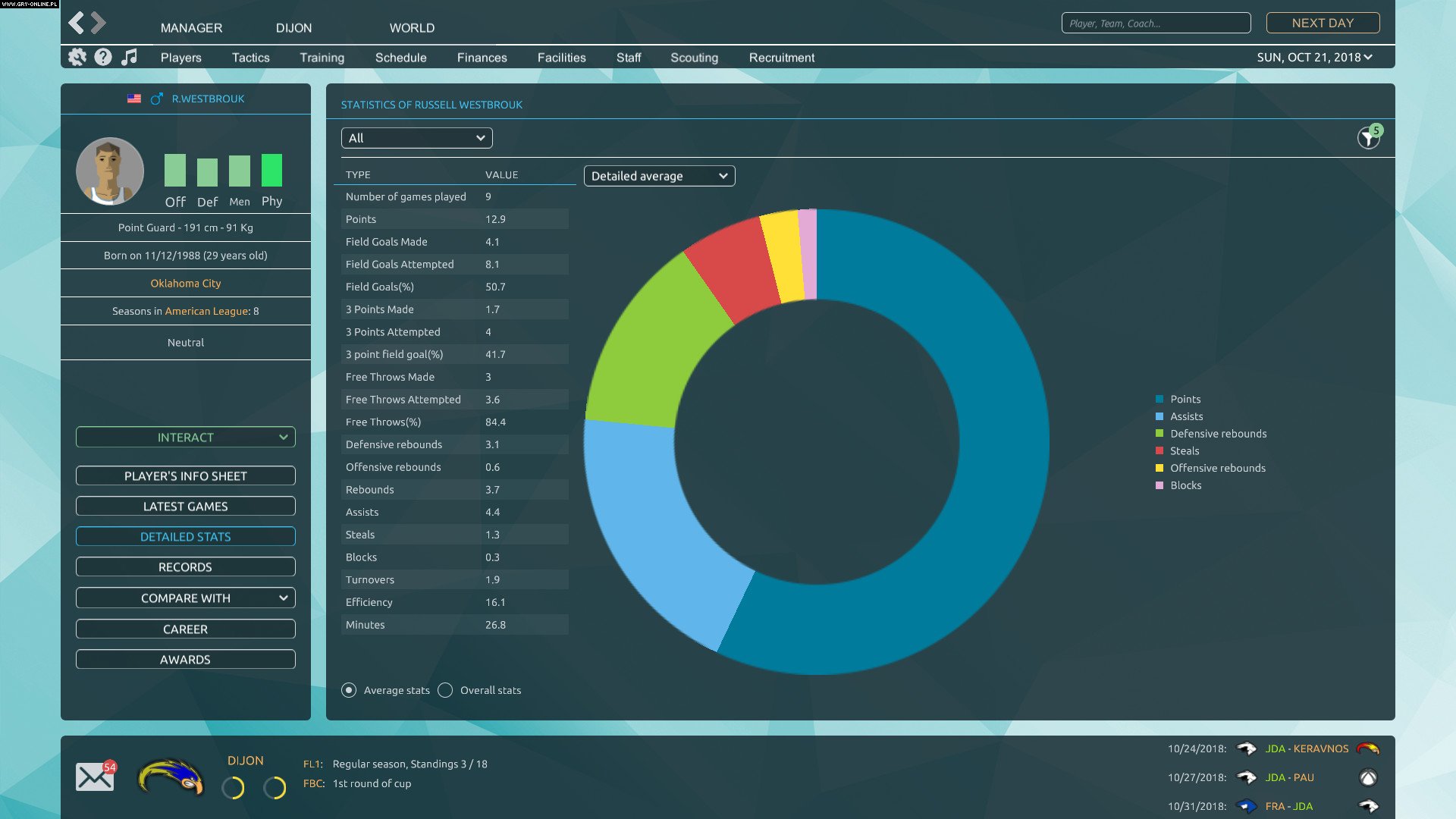The image size is (1456, 819).
Task: Select the Average stats radio button
Action: coord(350,690)
